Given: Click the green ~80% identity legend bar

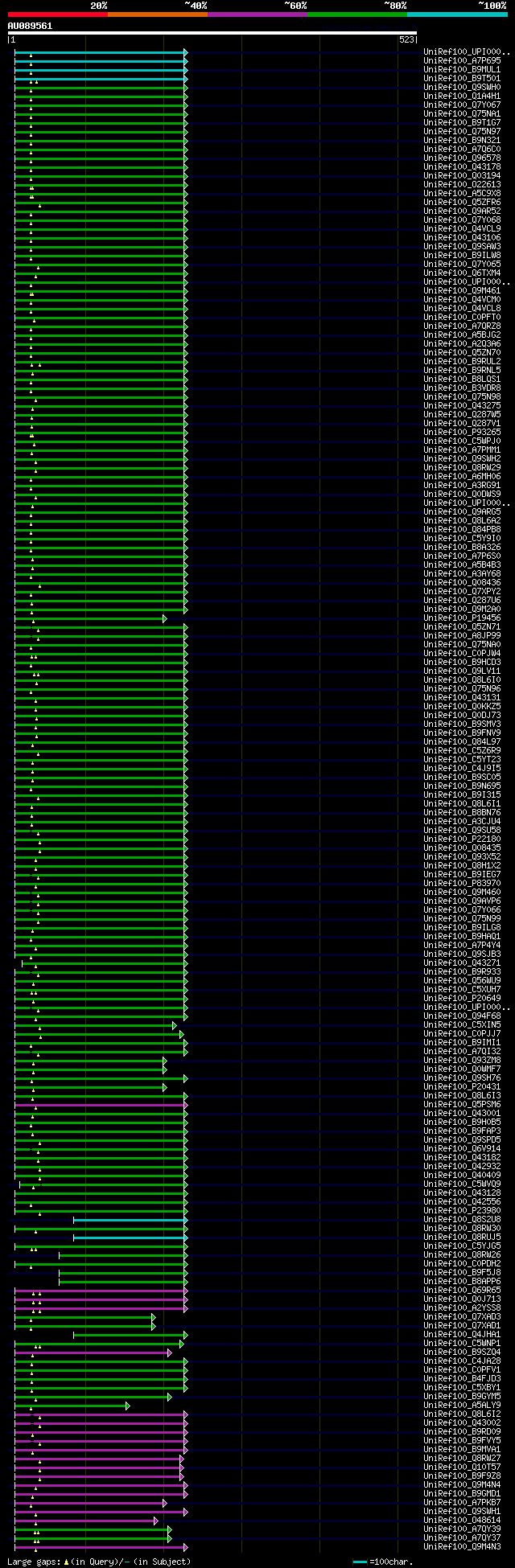Looking at the screenshot, I should coord(357,14).
